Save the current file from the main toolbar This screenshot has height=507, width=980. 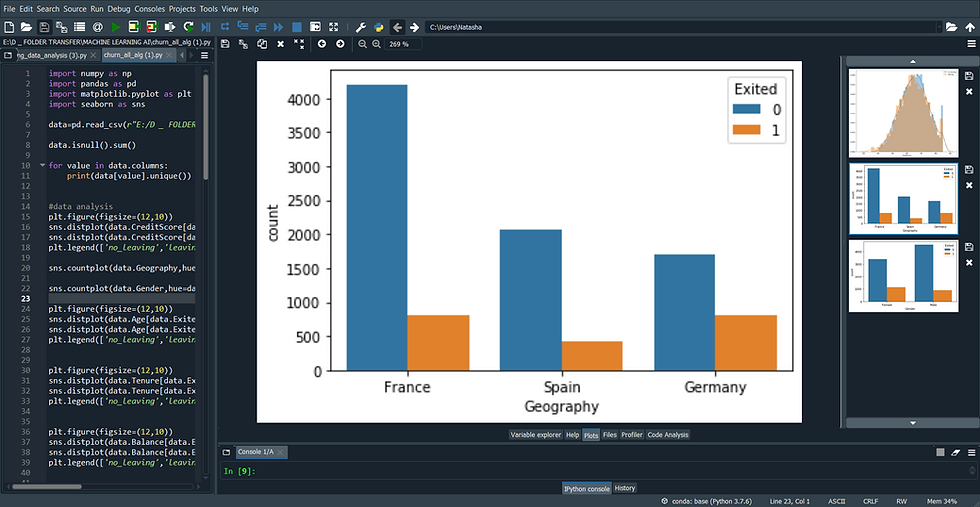tap(44, 27)
